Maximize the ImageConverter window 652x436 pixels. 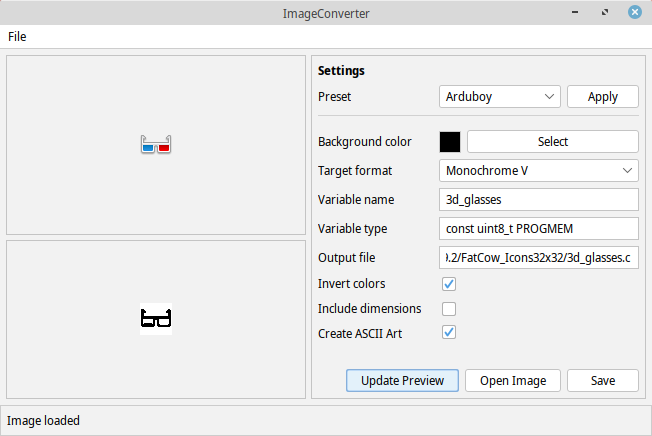coord(605,12)
